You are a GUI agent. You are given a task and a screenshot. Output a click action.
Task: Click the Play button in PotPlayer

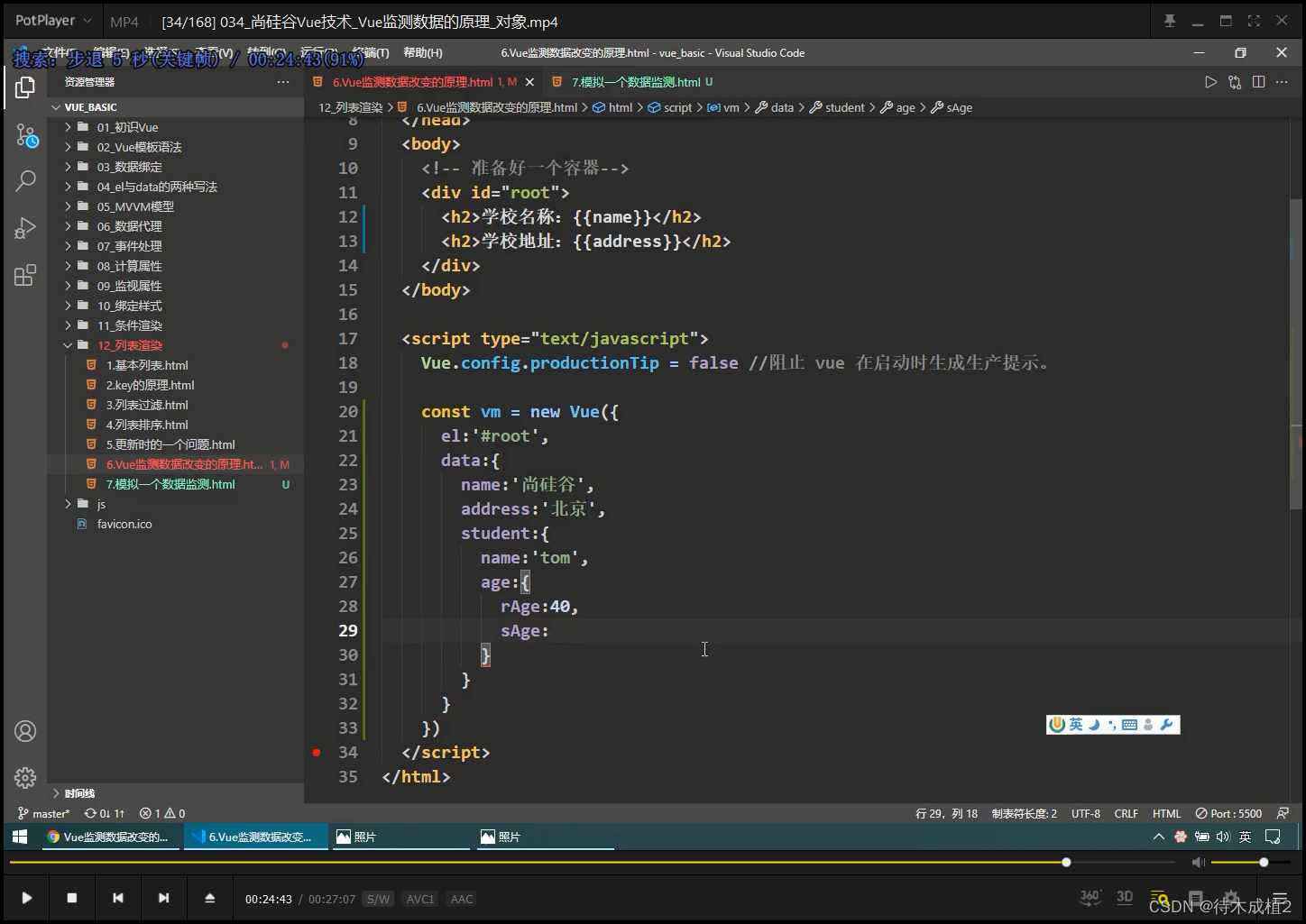[x=26, y=898]
